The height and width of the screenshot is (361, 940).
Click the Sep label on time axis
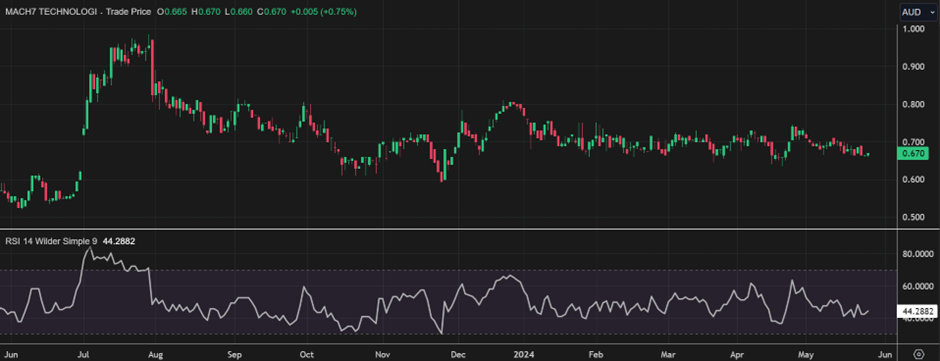(234, 354)
